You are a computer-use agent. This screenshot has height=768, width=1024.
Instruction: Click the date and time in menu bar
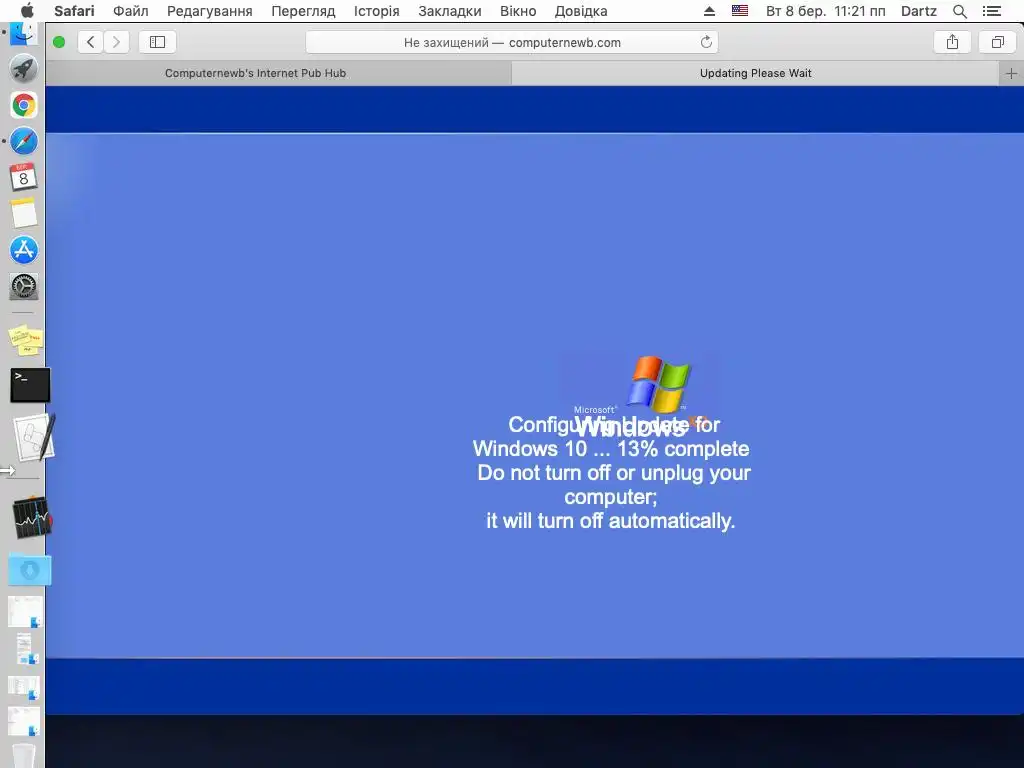tap(825, 11)
